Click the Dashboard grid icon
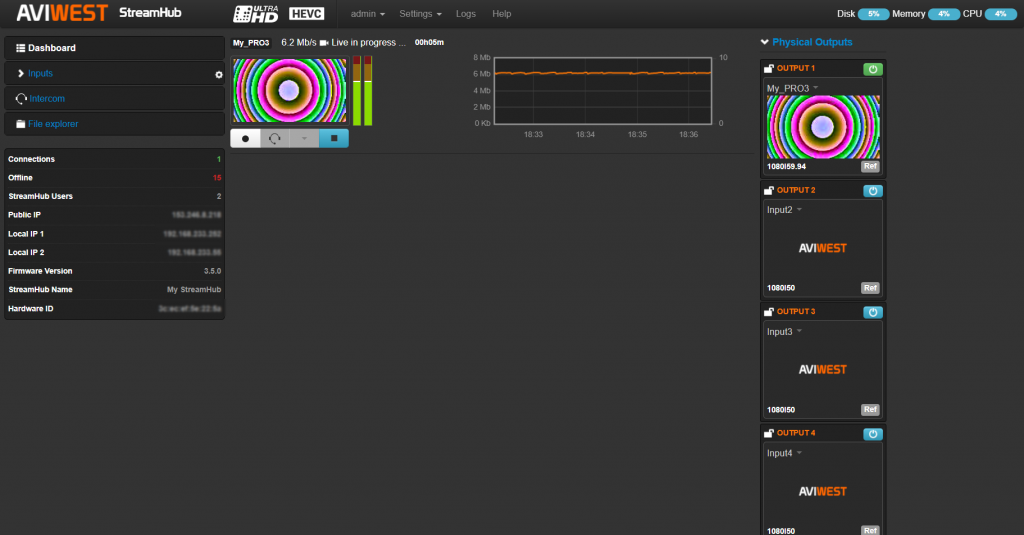Viewport: 1024px width, 535px height. [x=20, y=48]
